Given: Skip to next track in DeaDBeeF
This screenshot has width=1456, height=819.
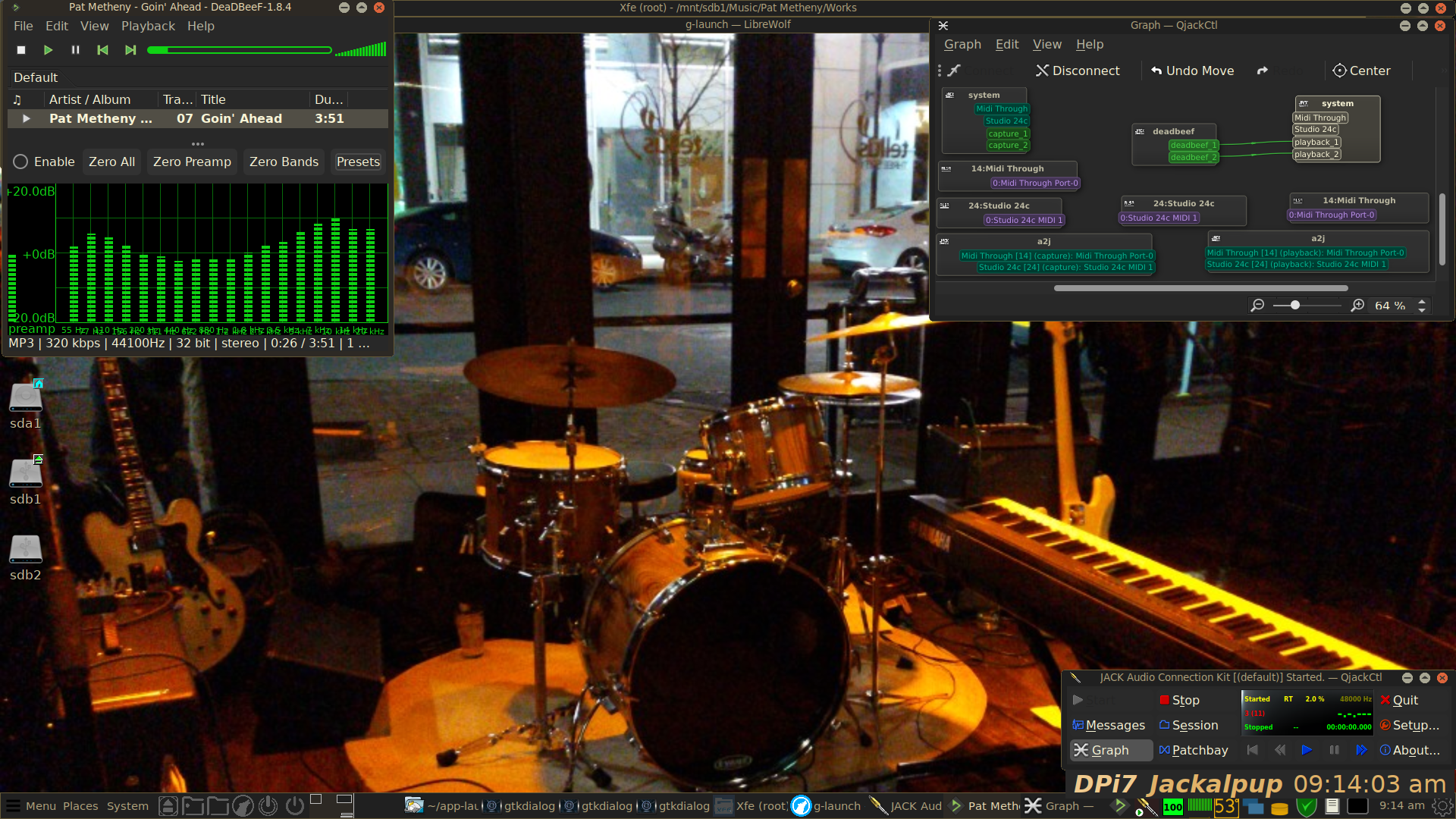Looking at the screenshot, I should point(130,50).
